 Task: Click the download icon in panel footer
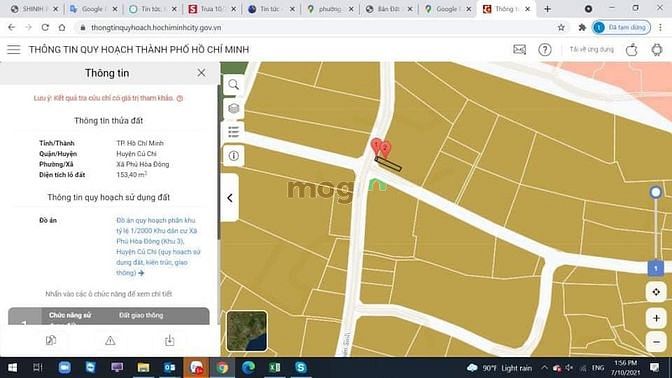(x=170, y=341)
